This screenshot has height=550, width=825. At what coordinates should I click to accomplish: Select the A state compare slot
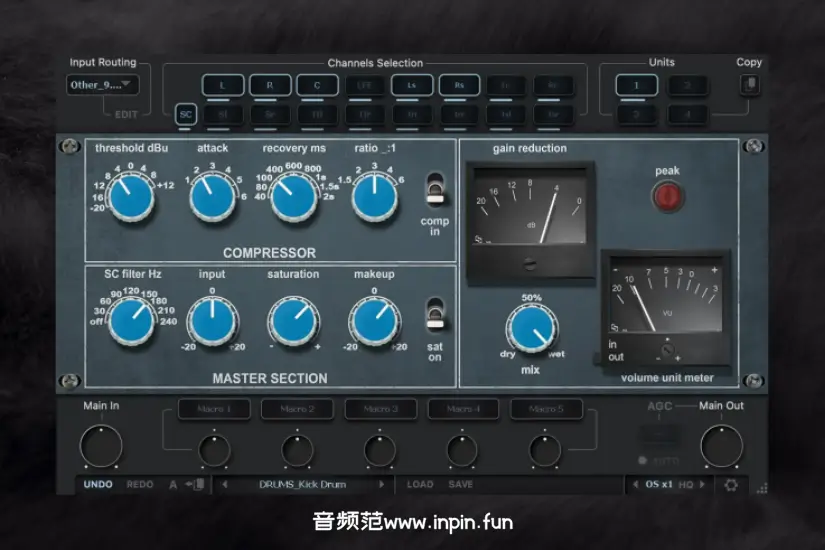click(x=173, y=484)
